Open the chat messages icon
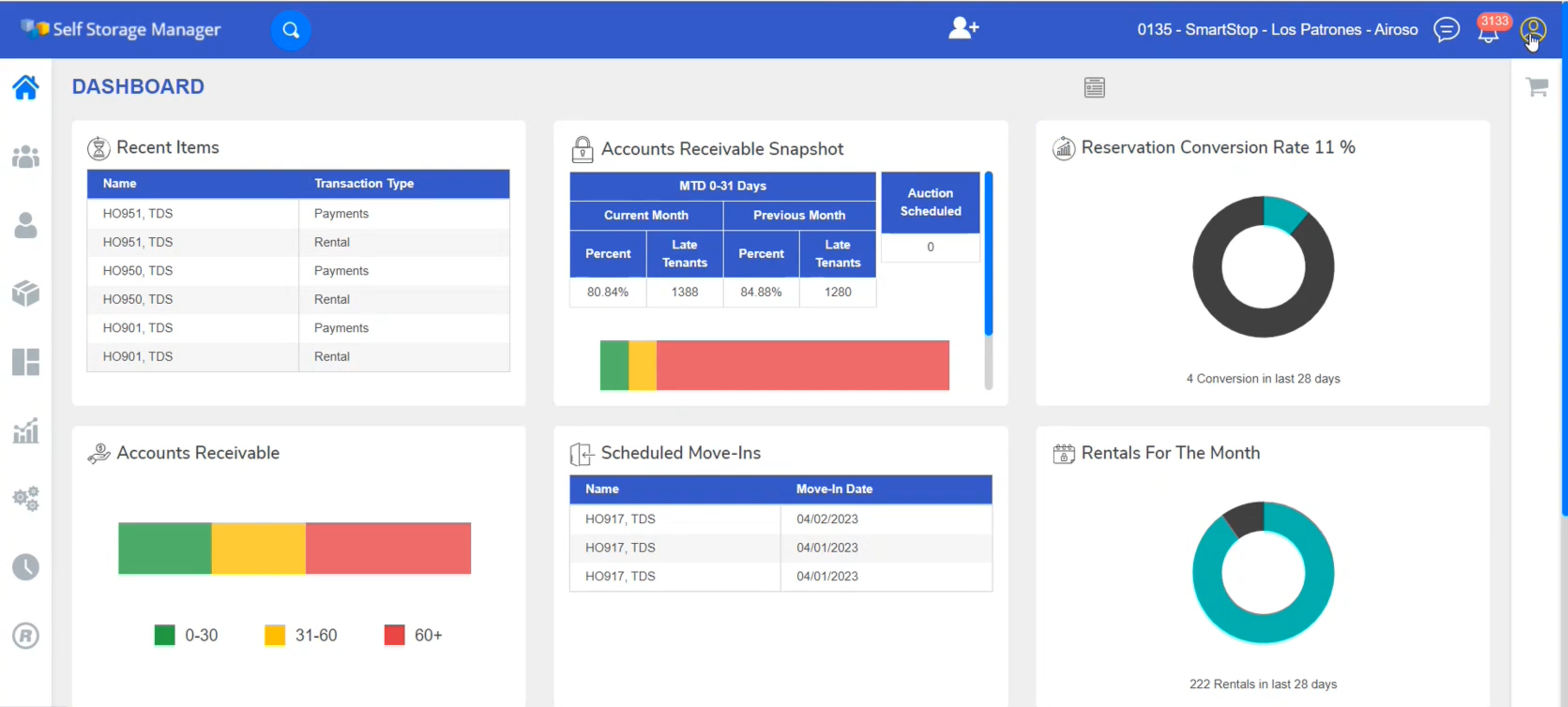This screenshot has width=1568, height=707. coord(1446,29)
